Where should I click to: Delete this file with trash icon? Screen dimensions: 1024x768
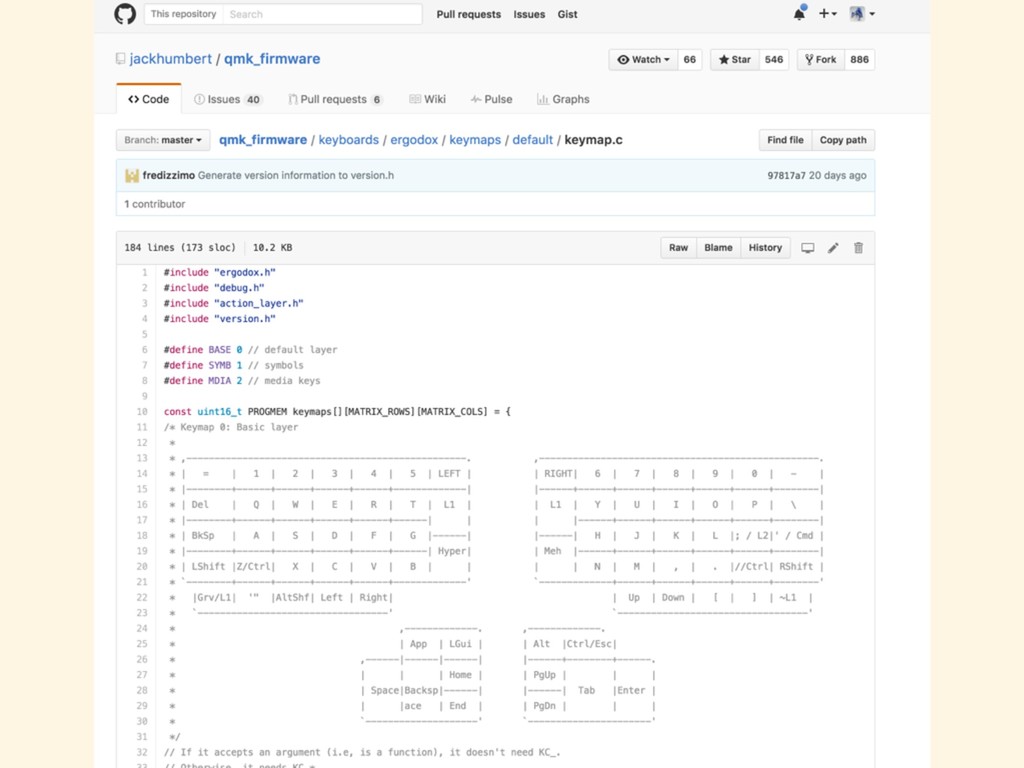point(859,248)
